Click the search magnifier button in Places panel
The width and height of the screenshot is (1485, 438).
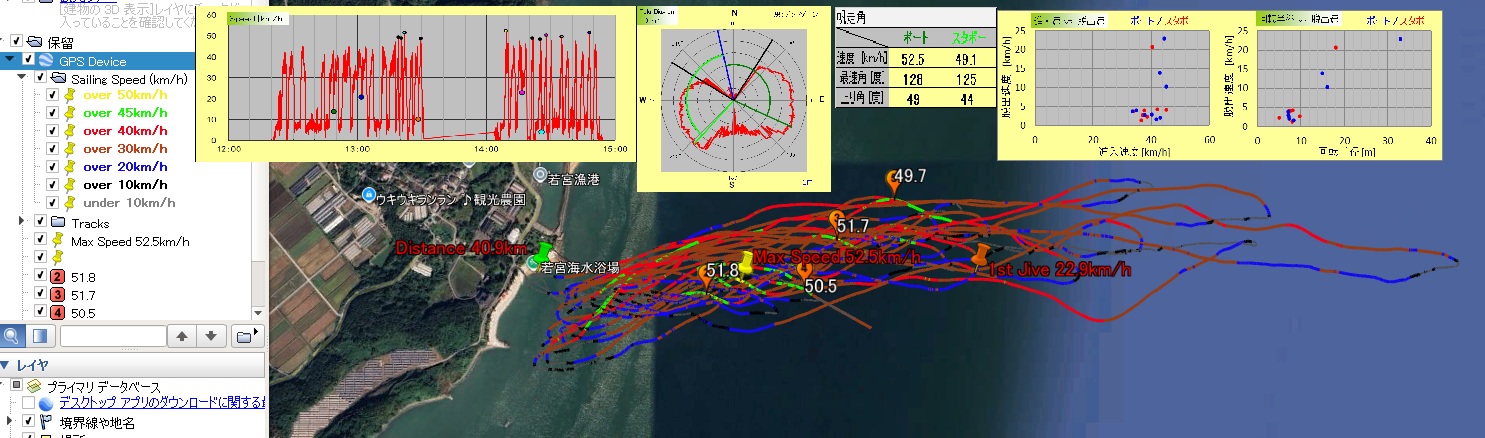point(12,336)
